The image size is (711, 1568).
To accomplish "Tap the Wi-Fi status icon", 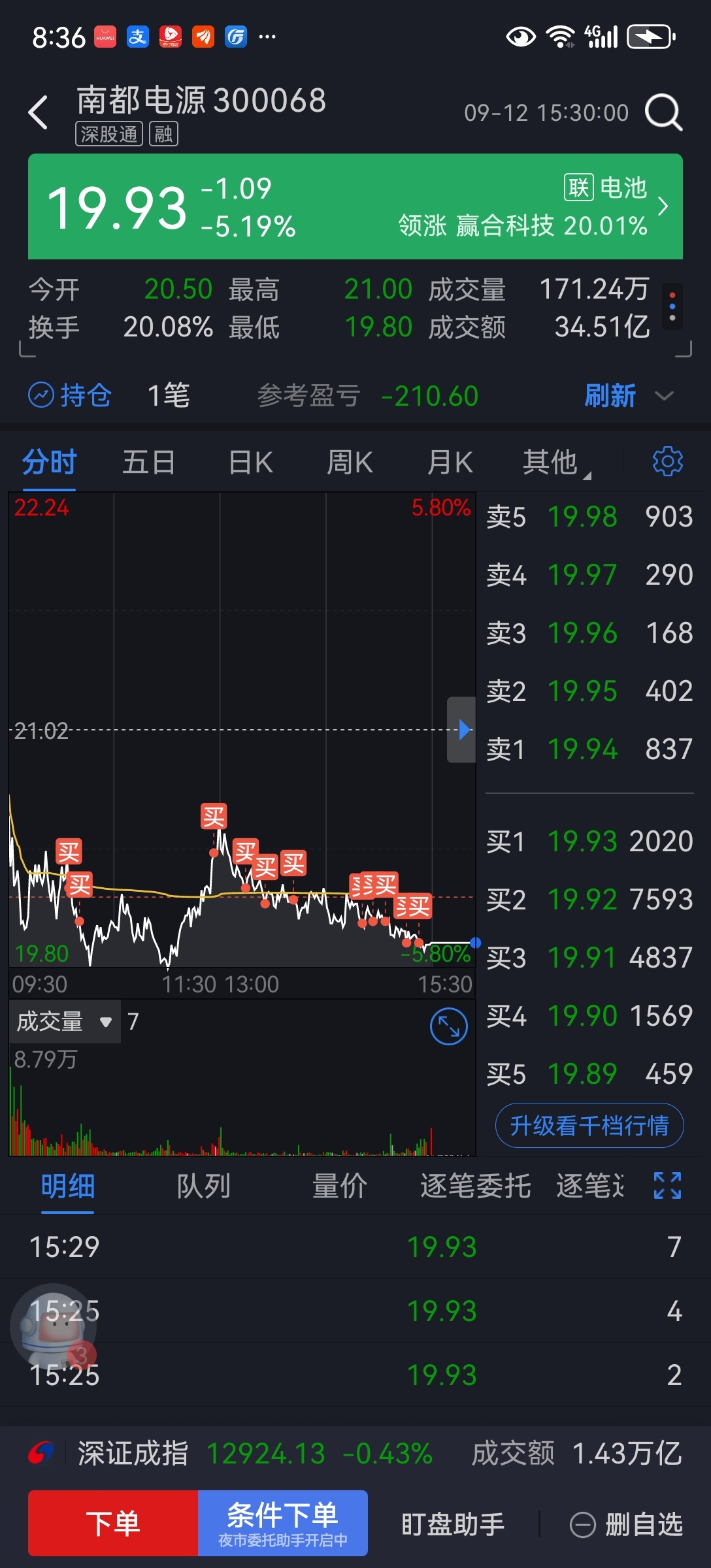I will point(560,37).
